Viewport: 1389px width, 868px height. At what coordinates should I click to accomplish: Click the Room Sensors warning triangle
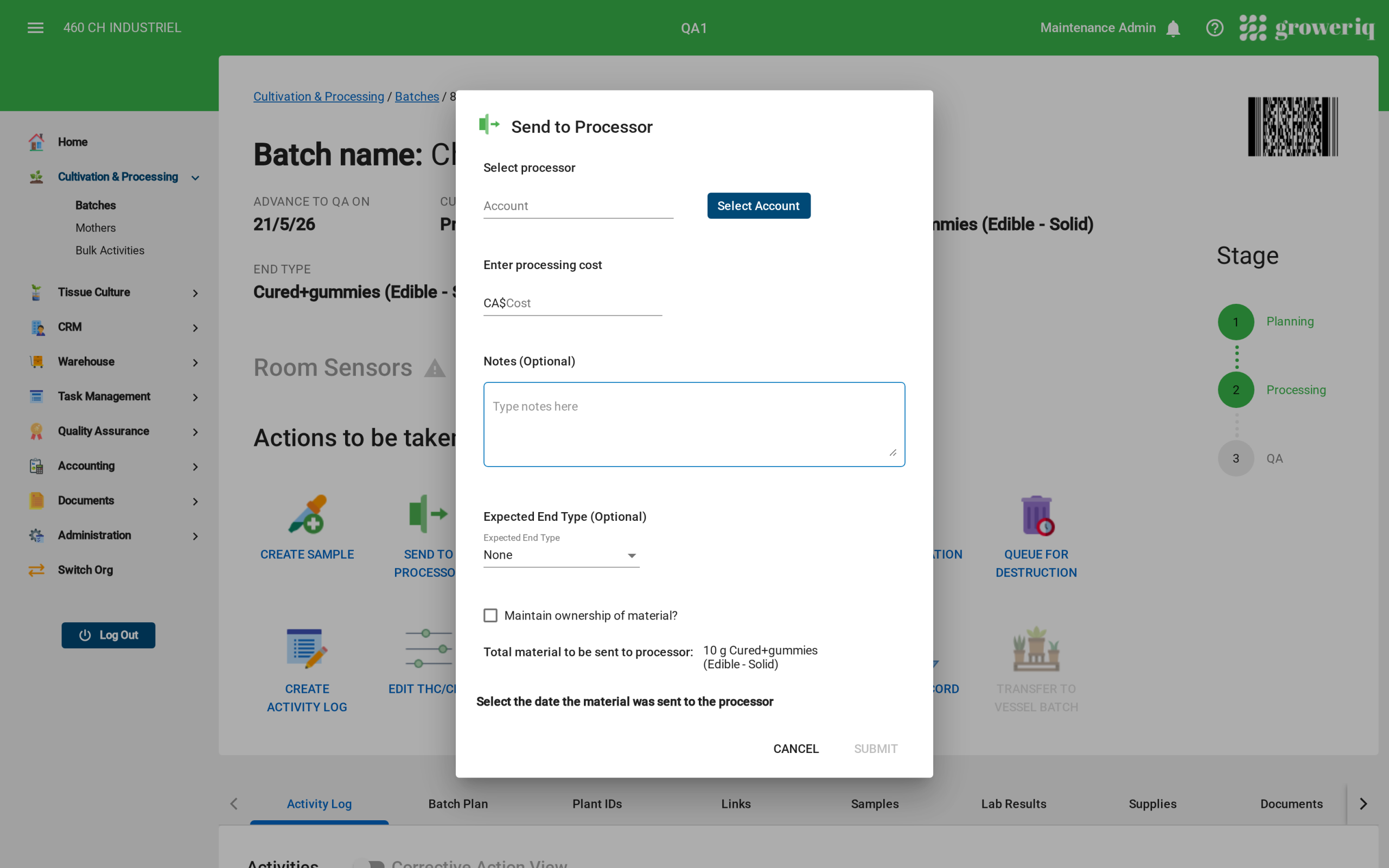(x=435, y=368)
